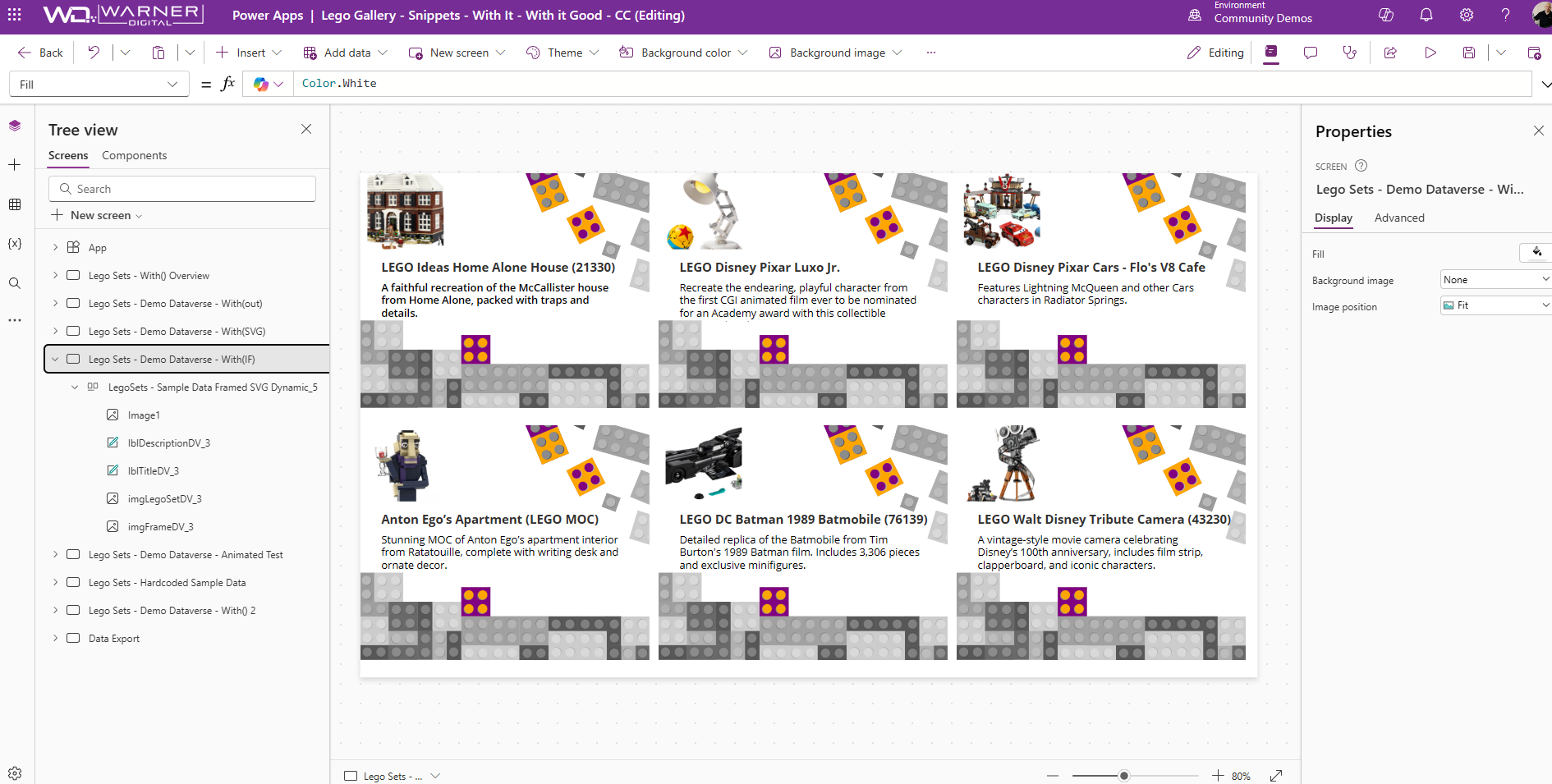Image resolution: width=1552 pixels, height=784 pixels.
Task: Click the zoom in plus icon
Action: 1218,776
